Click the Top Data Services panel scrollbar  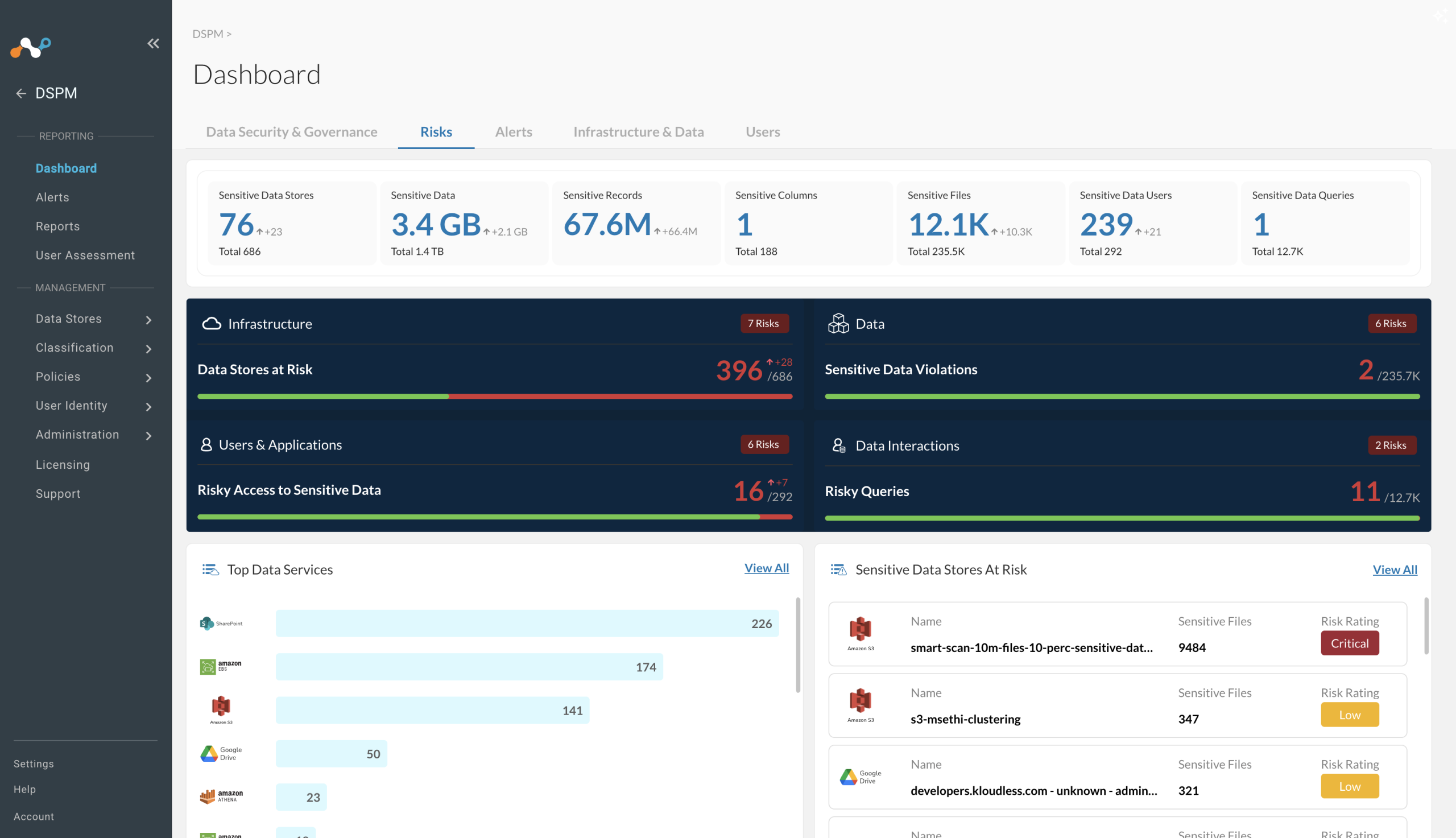click(798, 645)
